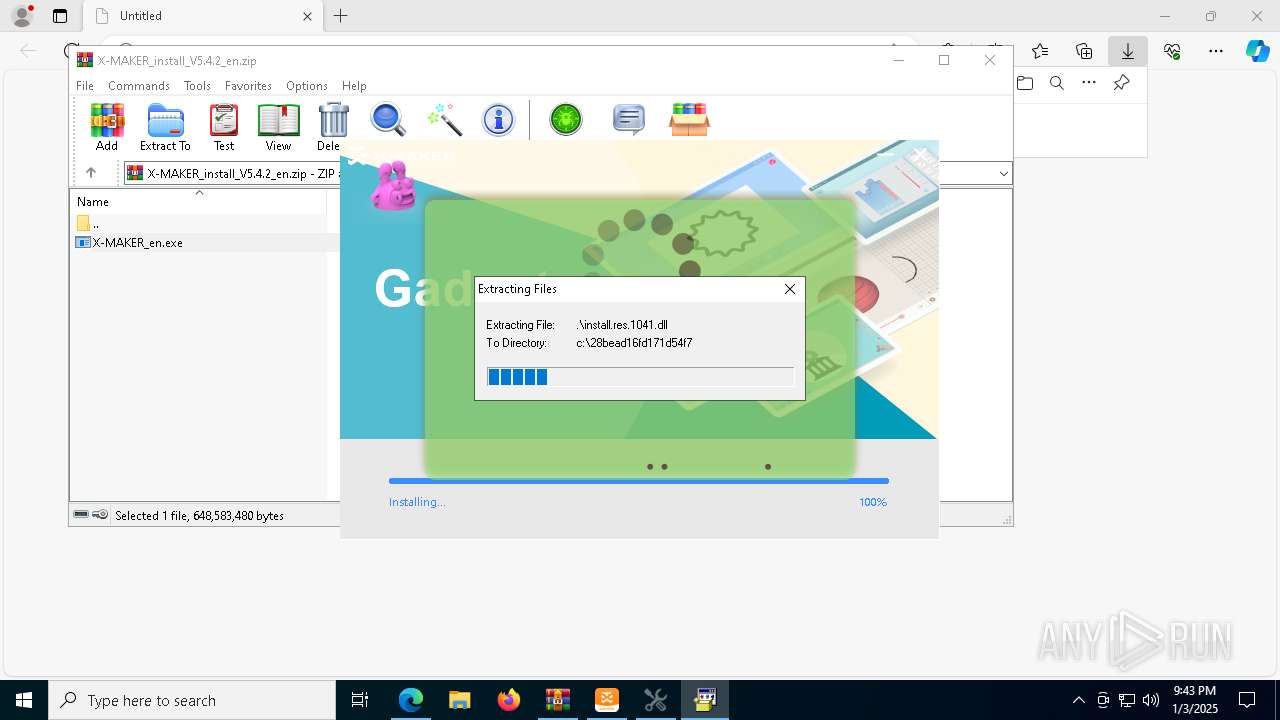Open Task View on the taskbar
The width and height of the screenshot is (1280, 720).
tap(360, 700)
